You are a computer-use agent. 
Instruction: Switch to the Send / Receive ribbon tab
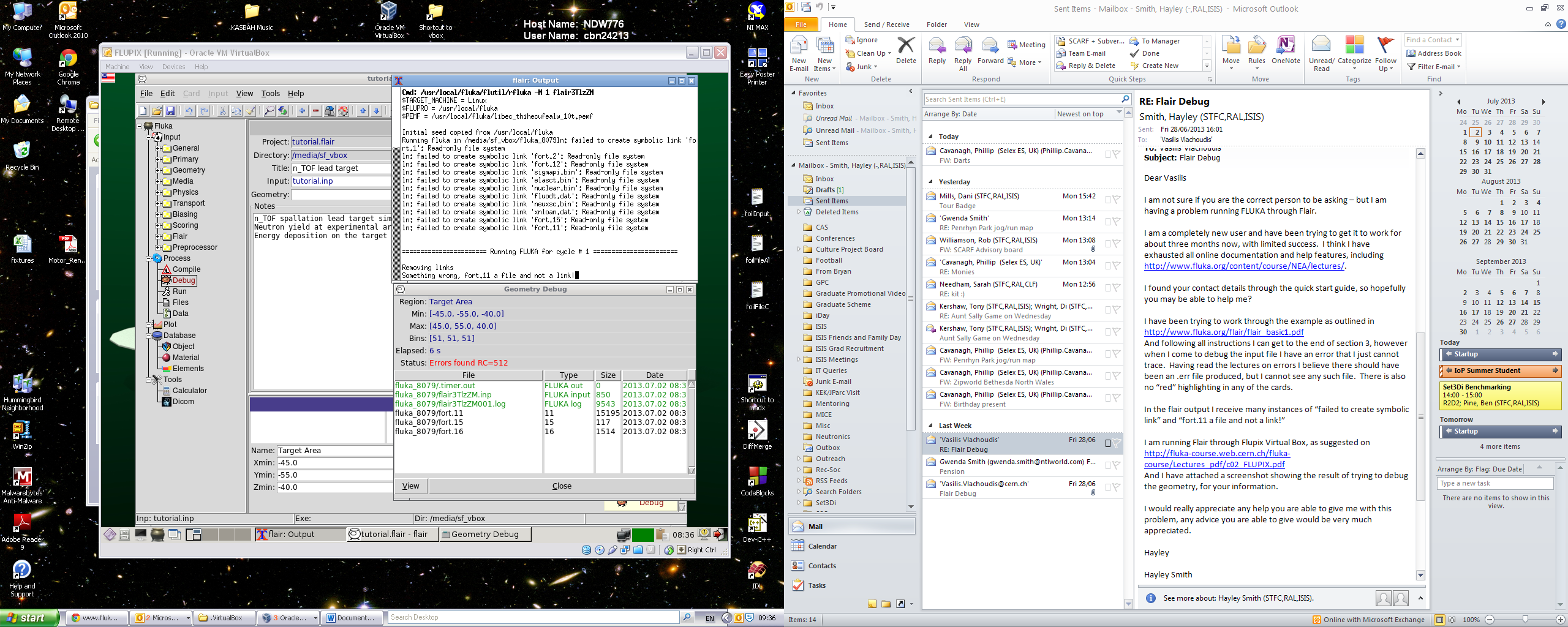(x=886, y=24)
